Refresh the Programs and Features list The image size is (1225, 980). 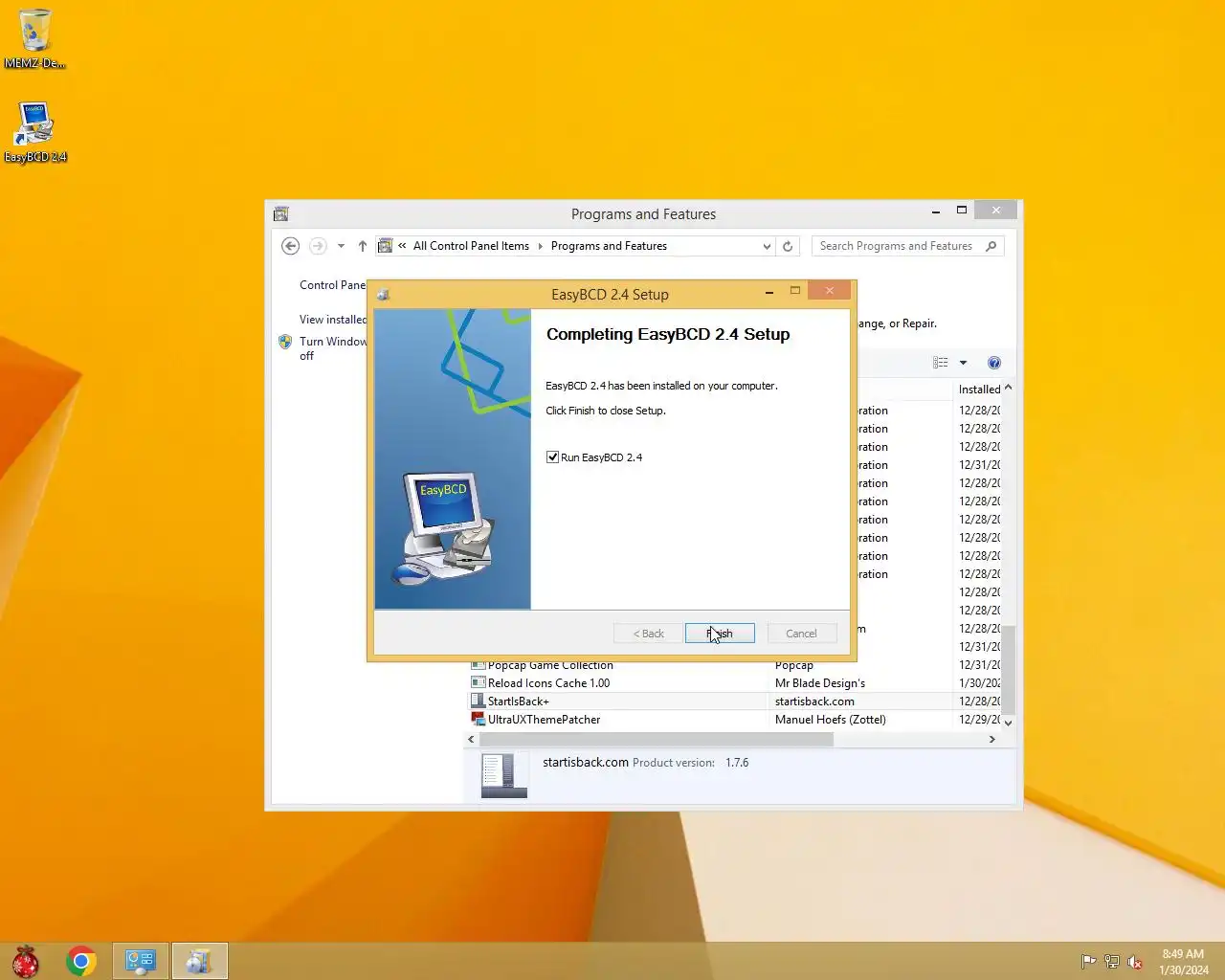[788, 246]
